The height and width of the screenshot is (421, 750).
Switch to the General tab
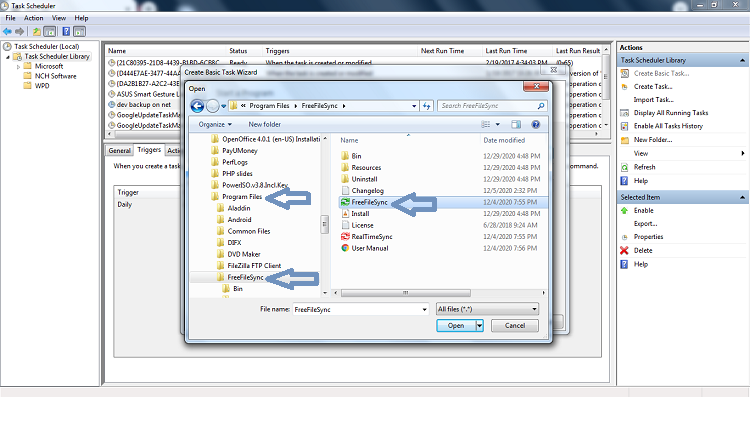pyautogui.click(x=119, y=151)
